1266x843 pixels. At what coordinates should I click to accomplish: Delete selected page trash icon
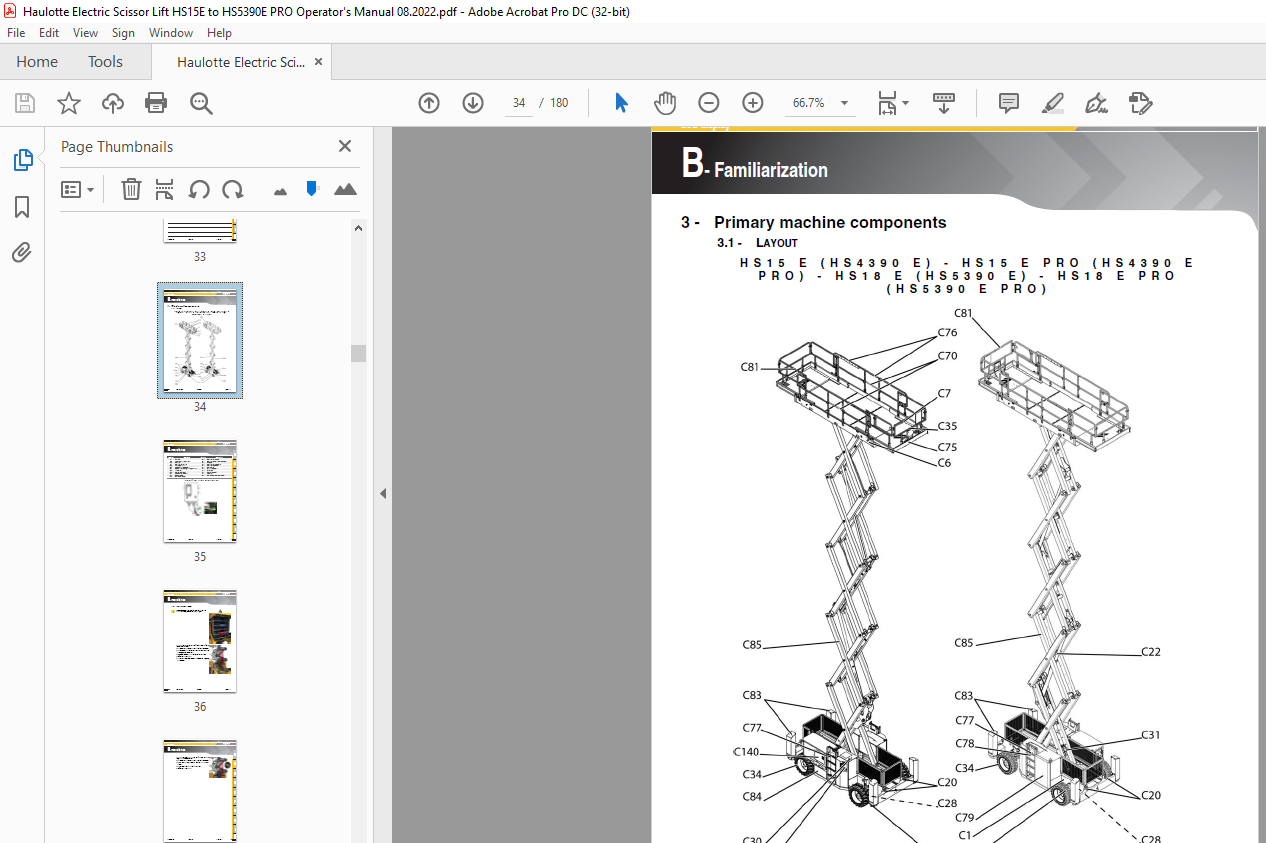pyautogui.click(x=131, y=189)
